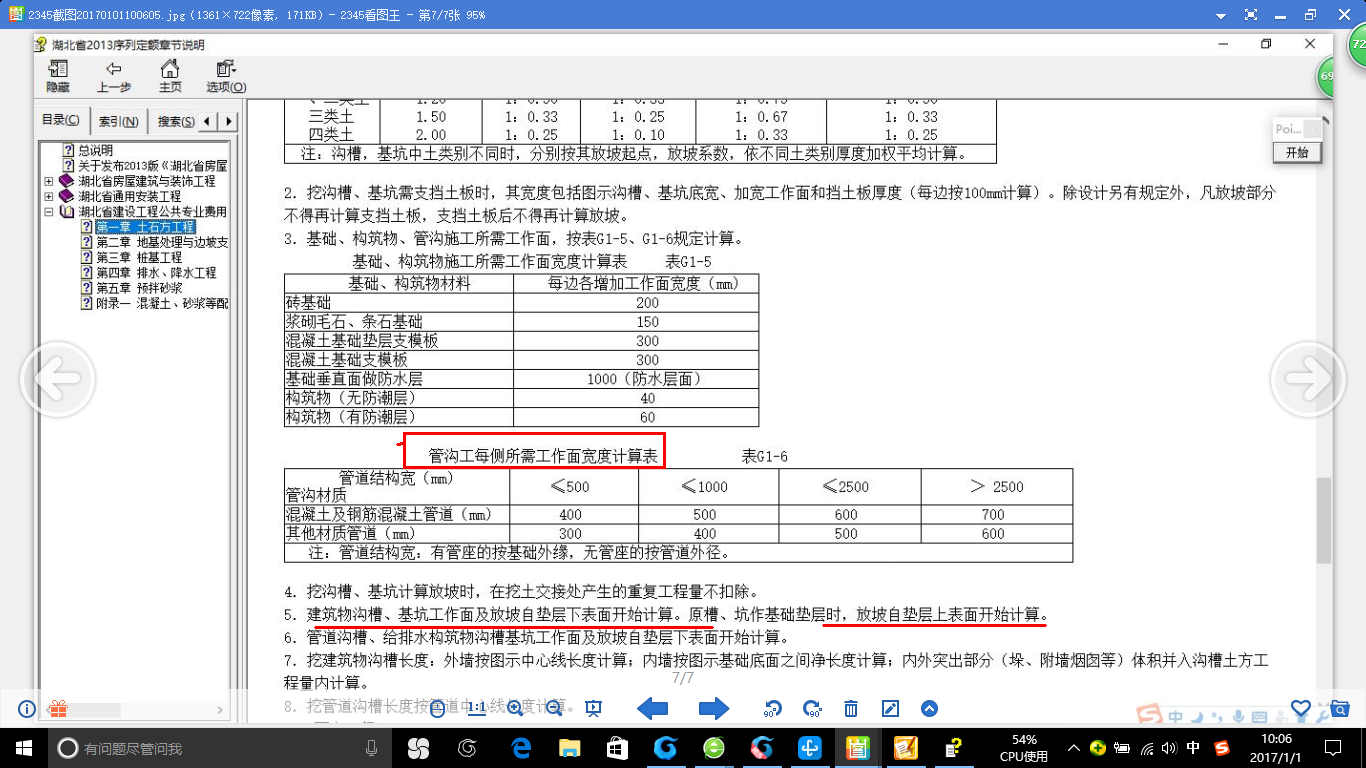The image size is (1366, 768).
Task: Click the info icon in the viewer toolbar
Action: [27, 709]
